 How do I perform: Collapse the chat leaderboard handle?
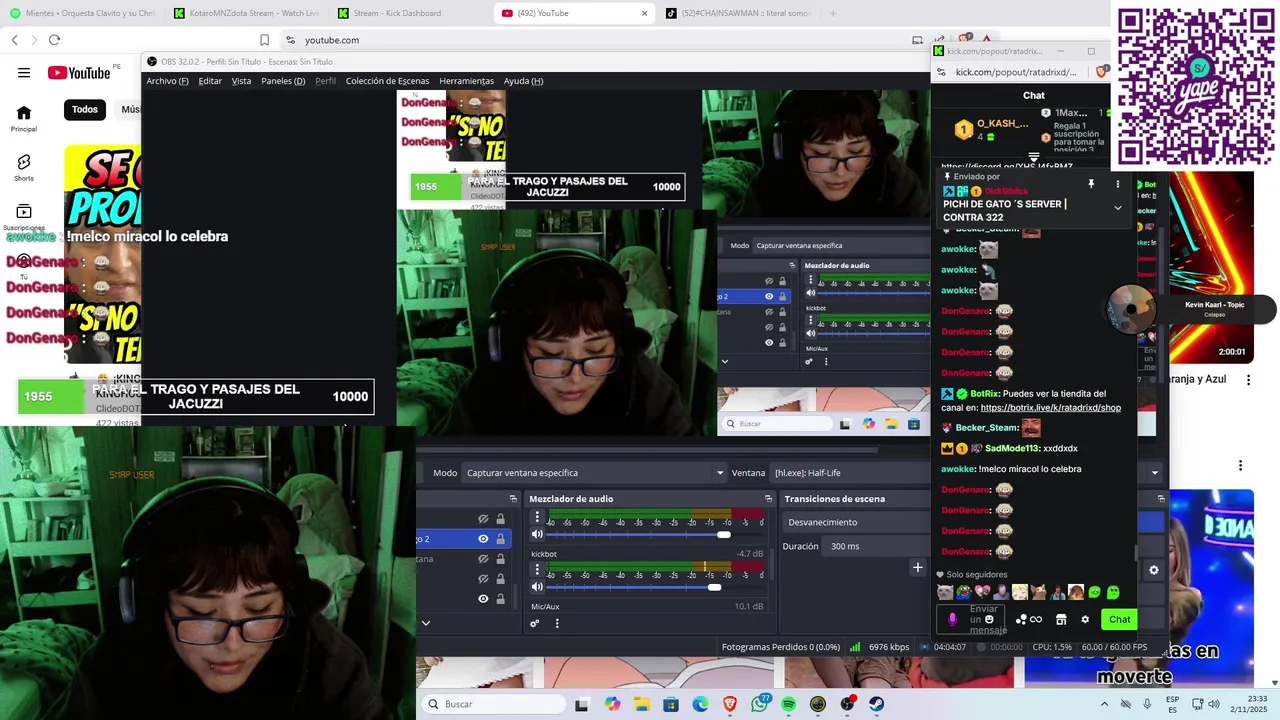click(x=1034, y=158)
